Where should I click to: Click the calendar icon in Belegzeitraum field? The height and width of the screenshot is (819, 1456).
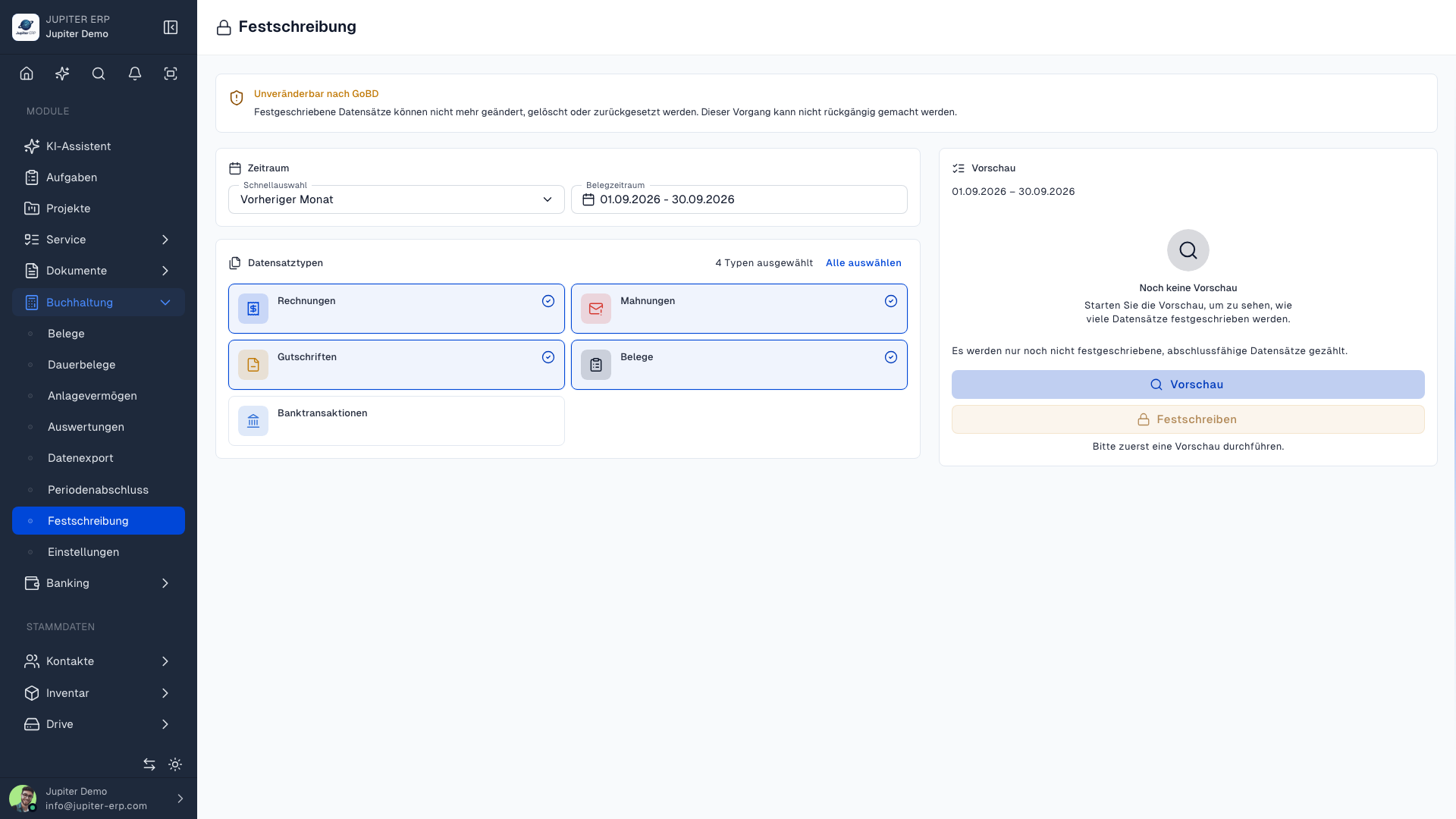[x=588, y=199]
